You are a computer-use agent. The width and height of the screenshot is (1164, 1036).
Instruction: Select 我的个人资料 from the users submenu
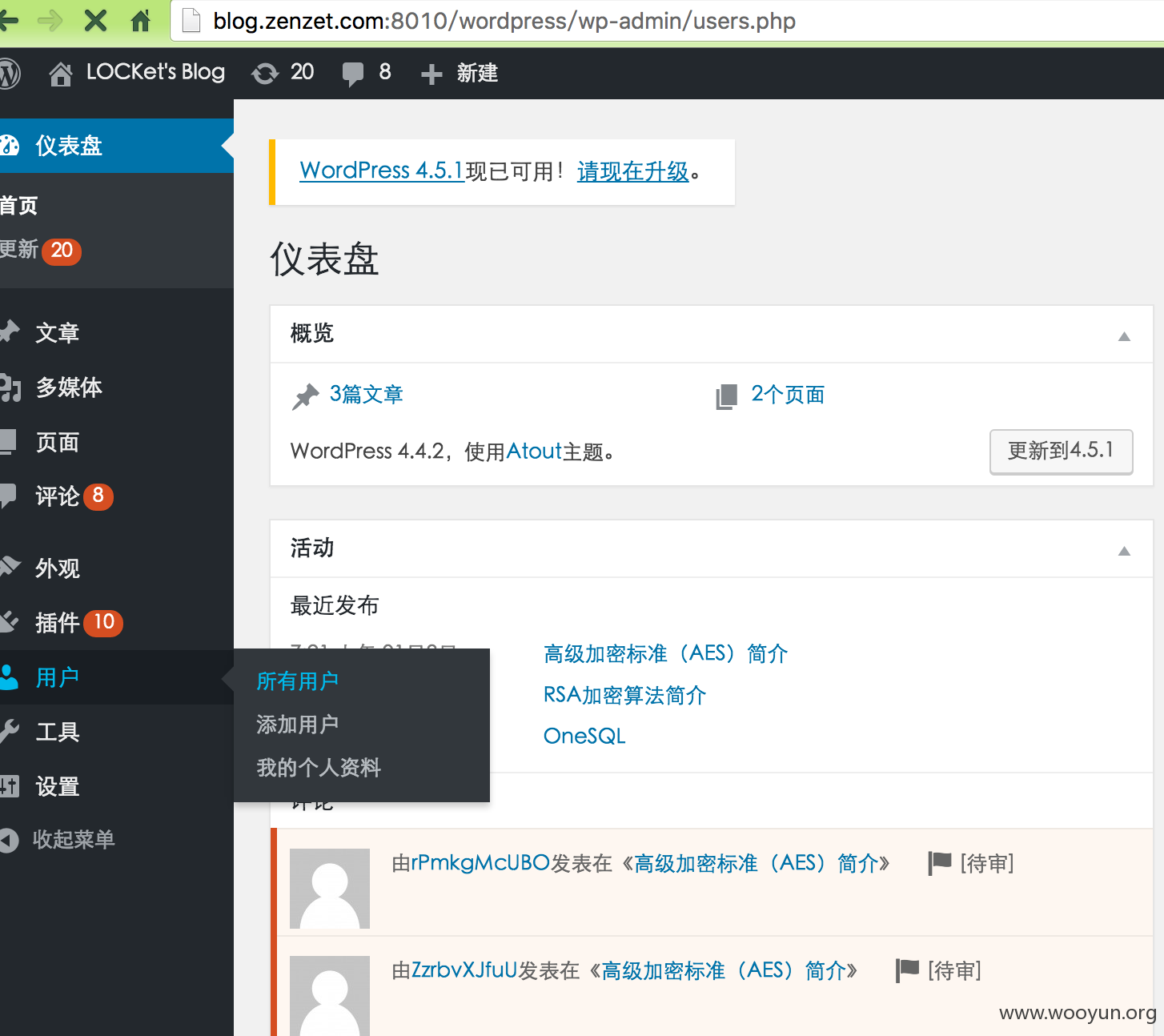tap(319, 768)
